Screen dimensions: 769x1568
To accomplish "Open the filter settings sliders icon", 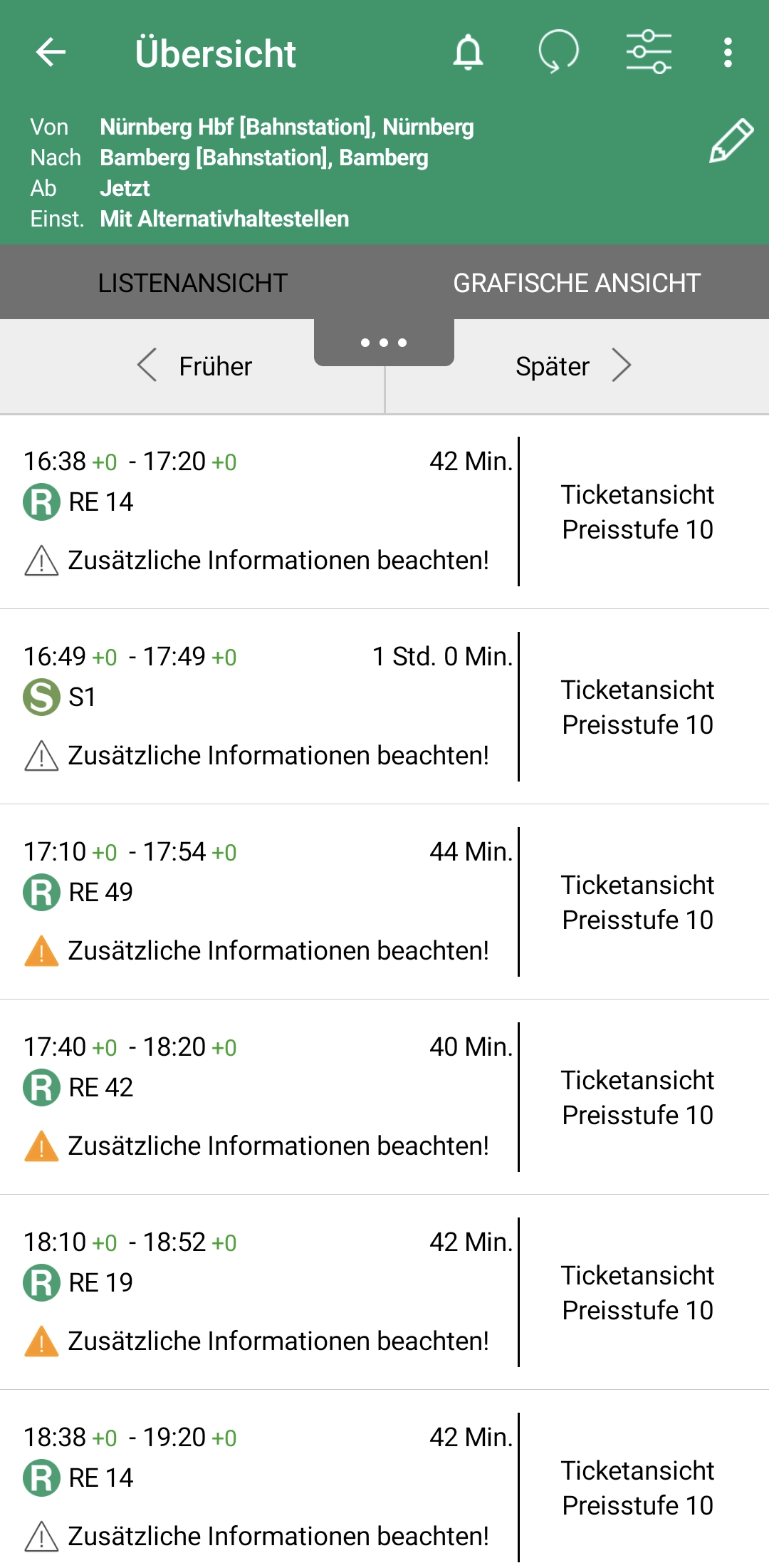I will coord(649,53).
